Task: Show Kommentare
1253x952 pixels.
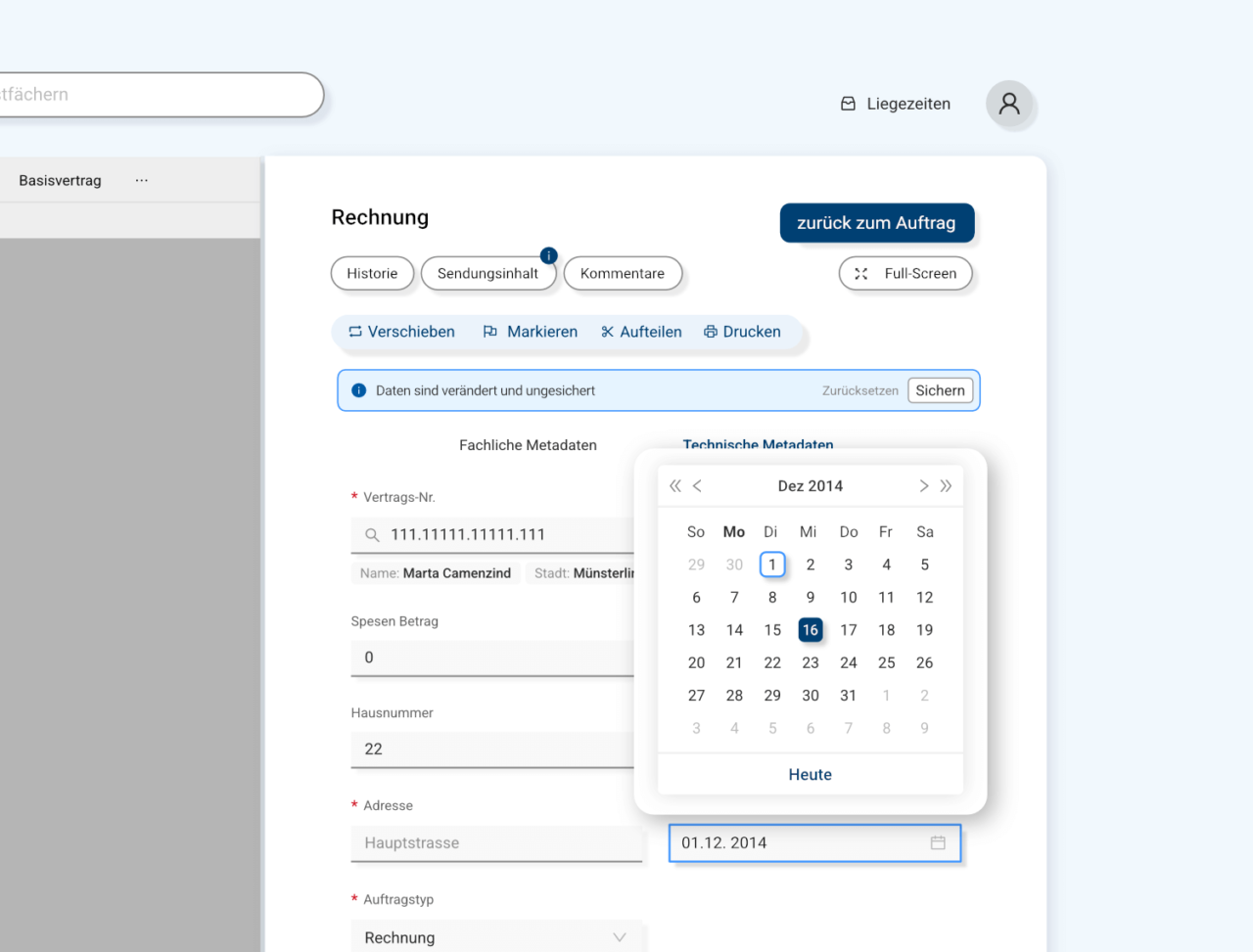Action: pyautogui.click(x=623, y=274)
